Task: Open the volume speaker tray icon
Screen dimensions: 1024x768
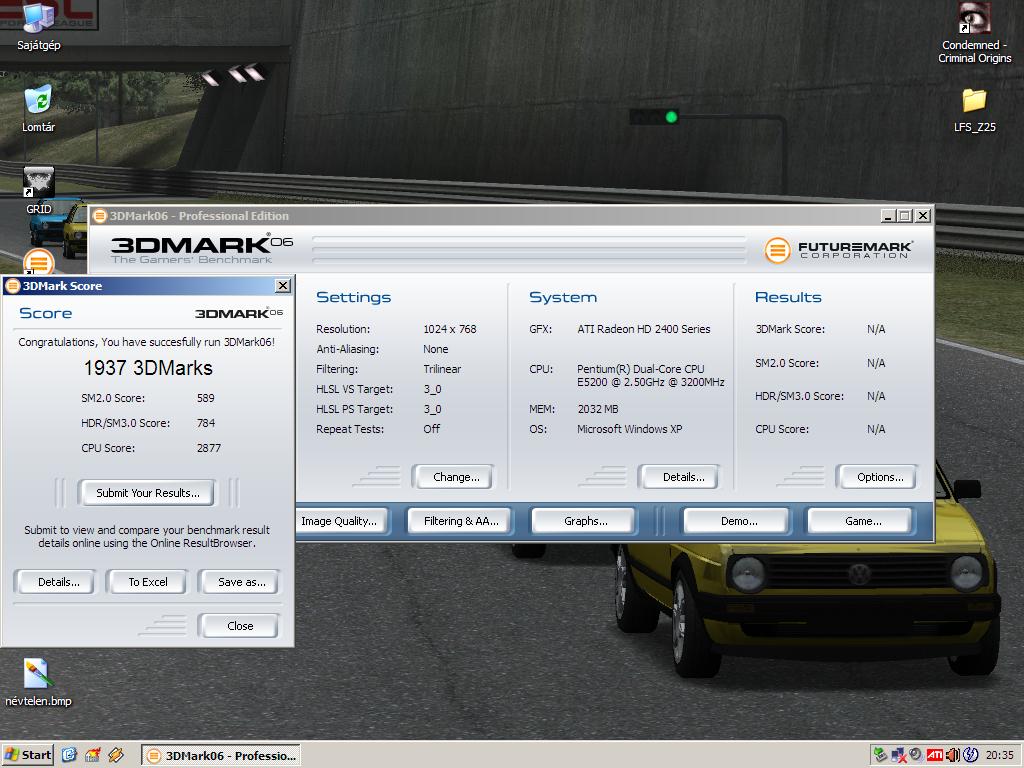Action: click(x=952, y=755)
